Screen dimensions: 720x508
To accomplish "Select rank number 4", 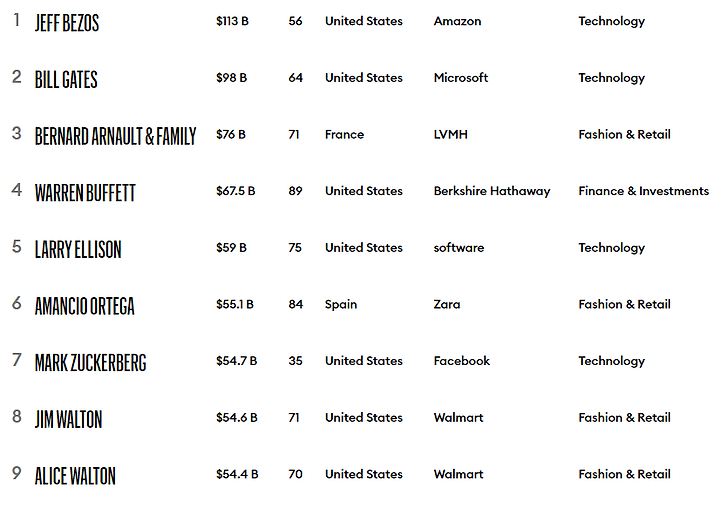I will [x=17, y=190].
